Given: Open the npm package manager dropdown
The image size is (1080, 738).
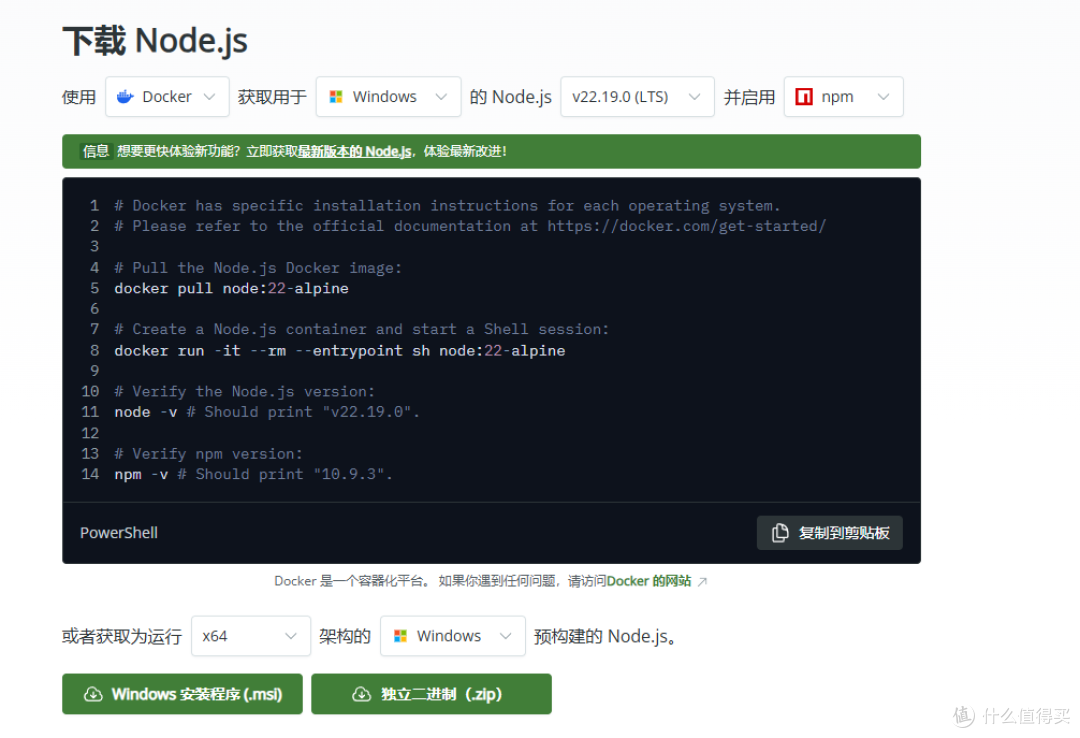Looking at the screenshot, I should pos(843,96).
